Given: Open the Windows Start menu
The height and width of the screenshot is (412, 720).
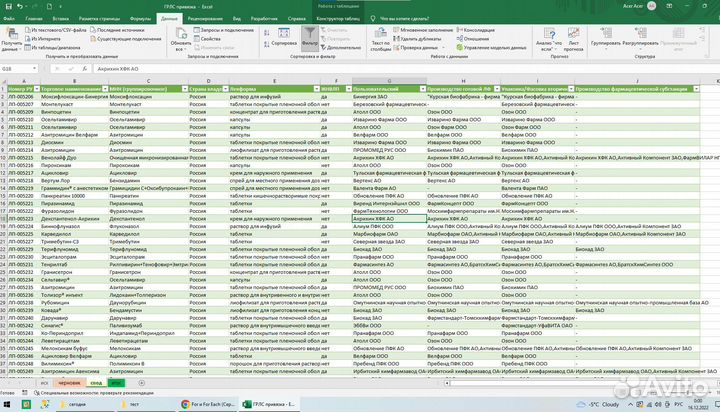Looking at the screenshot, I should tap(7, 404).
